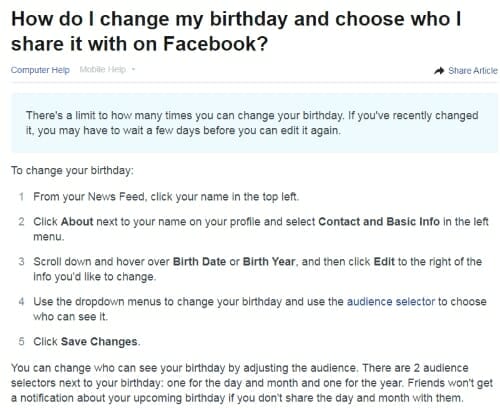The width and height of the screenshot is (500, 408).
Task: Switch to the Computer Help tab
Action: coord(40,70)
